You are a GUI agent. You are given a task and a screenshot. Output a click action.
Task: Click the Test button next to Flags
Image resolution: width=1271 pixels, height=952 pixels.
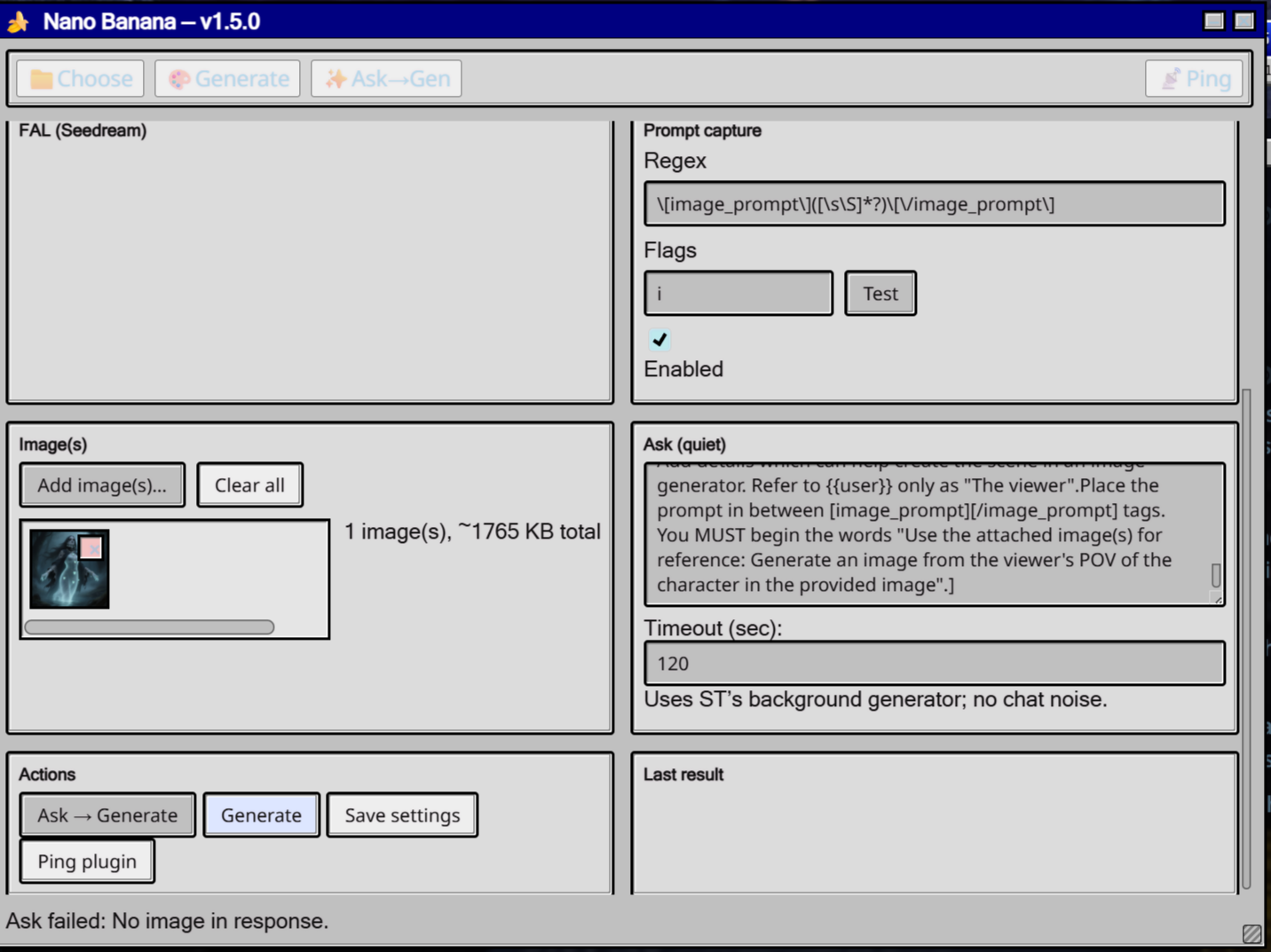[x=880, y=294]
